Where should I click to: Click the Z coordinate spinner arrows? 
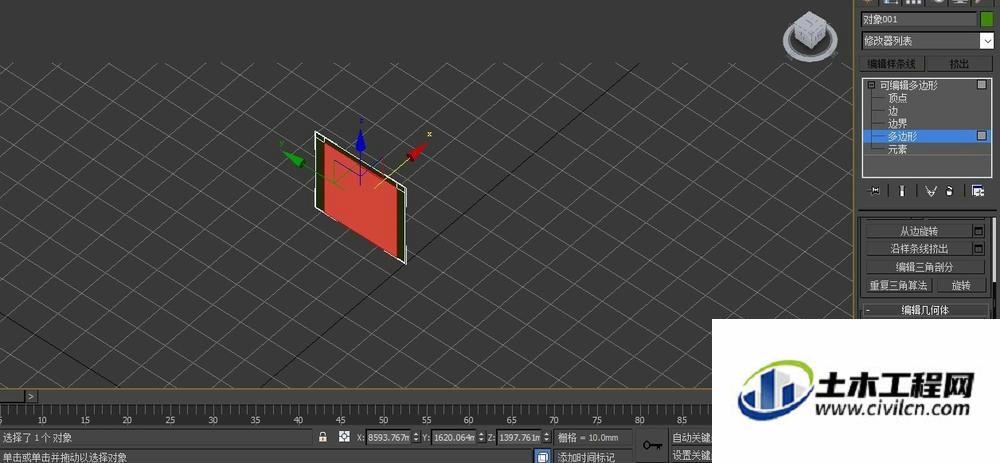point(547,437)
